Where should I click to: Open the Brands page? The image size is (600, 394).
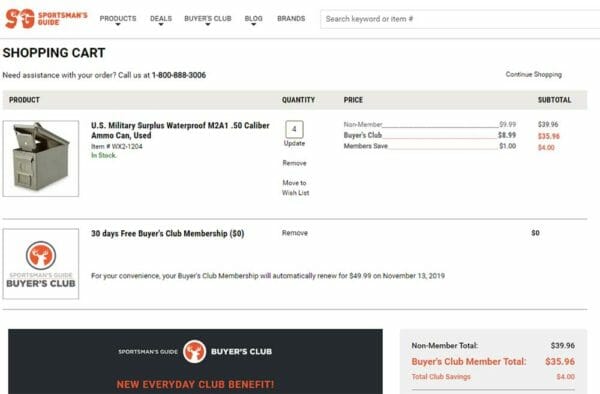(x=291, y=18)
